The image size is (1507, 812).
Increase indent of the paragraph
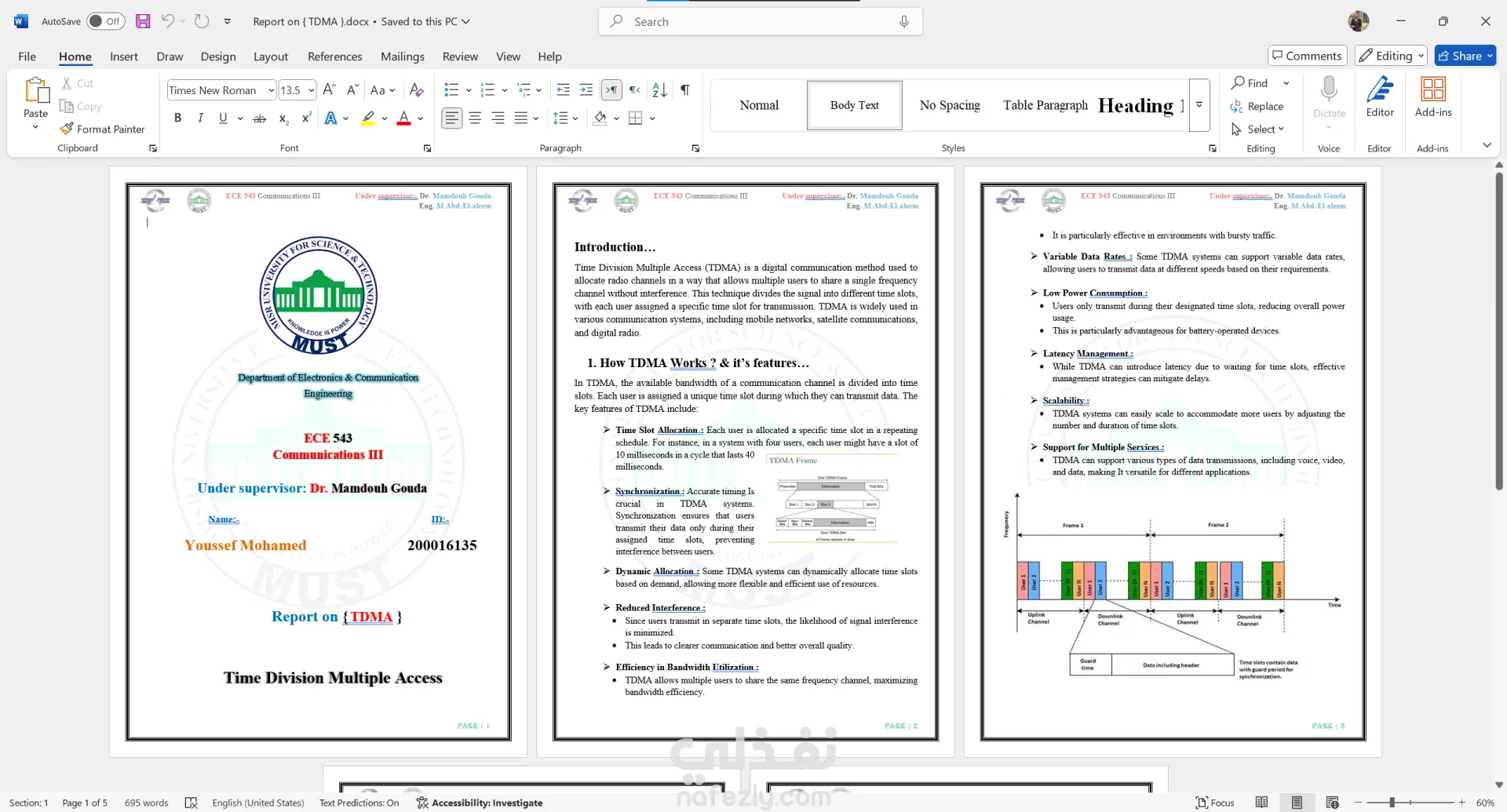[586, 90]
